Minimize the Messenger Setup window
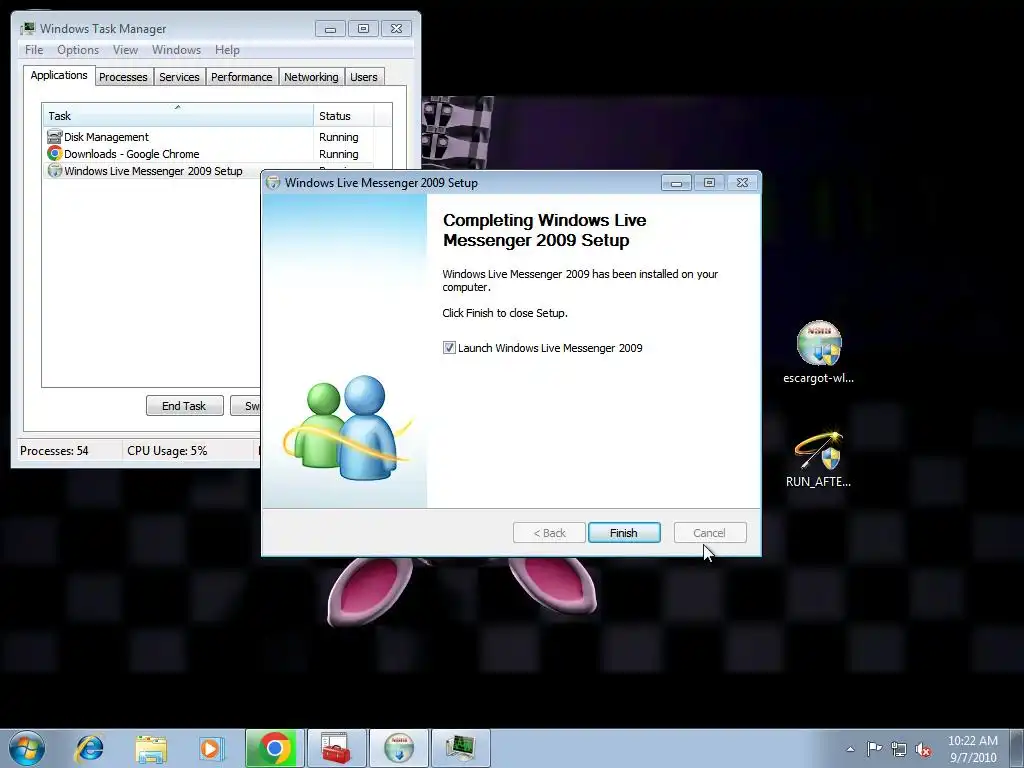The image size is (1024, 768). [677, 183]
